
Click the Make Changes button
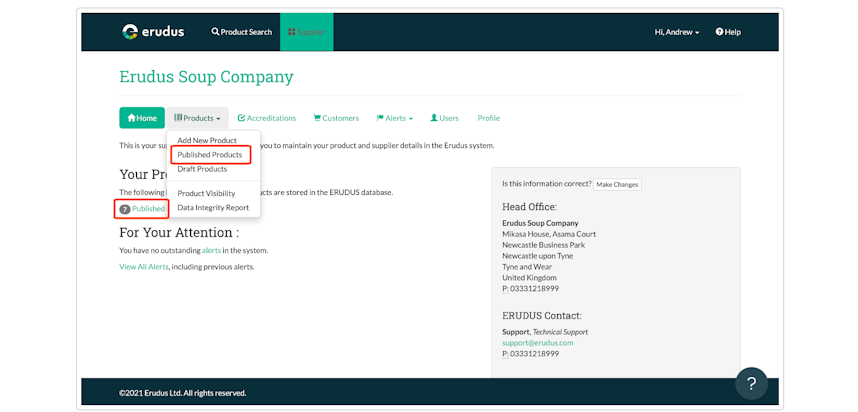(x=617, y=184)
